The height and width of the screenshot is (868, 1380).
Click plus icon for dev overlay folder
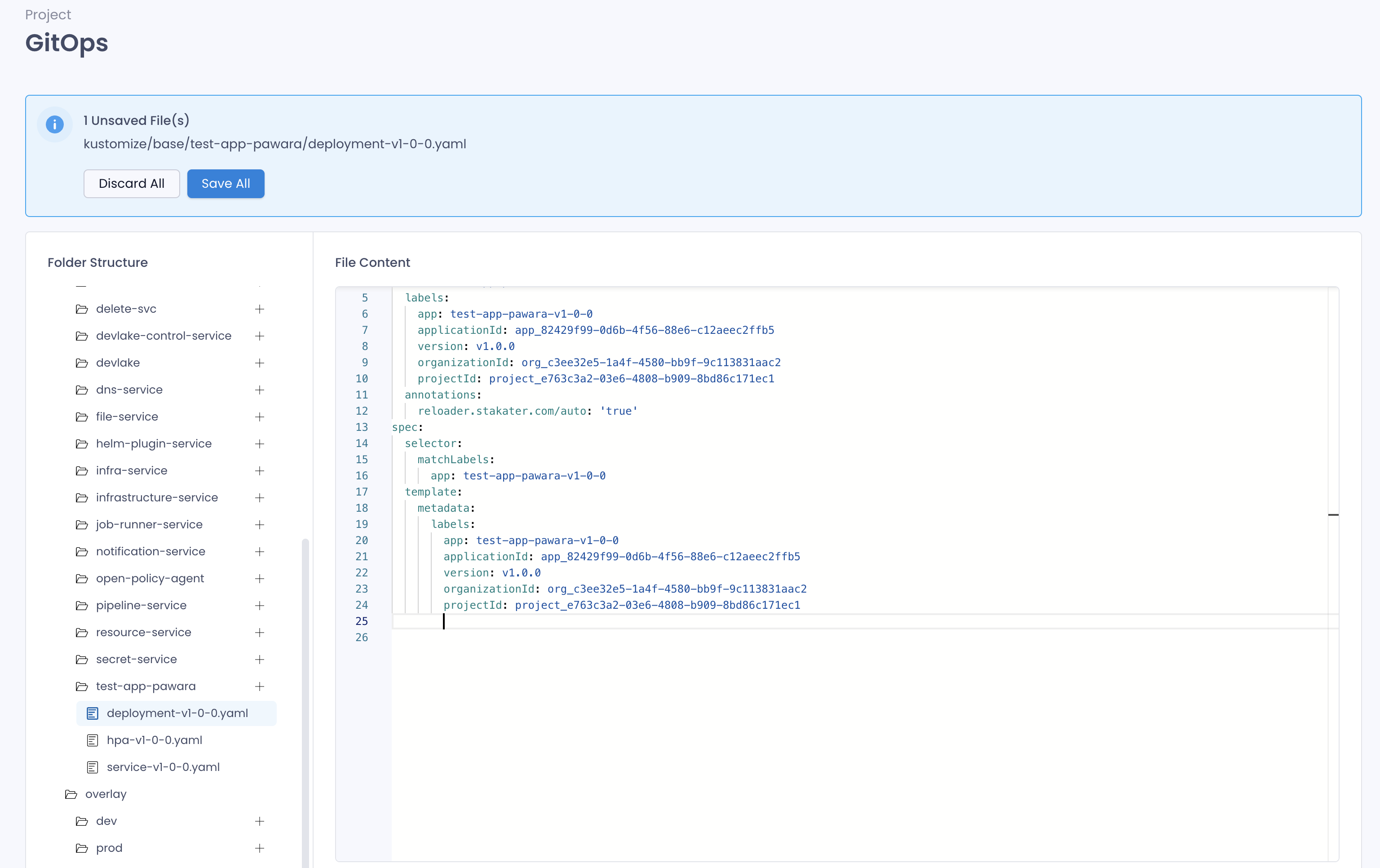pyautogui.click(x=260, y=821)
